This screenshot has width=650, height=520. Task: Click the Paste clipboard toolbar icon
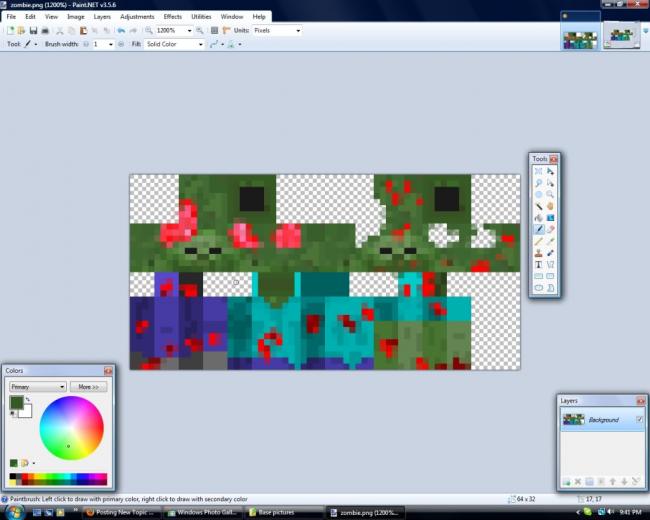tap(83, 30)
